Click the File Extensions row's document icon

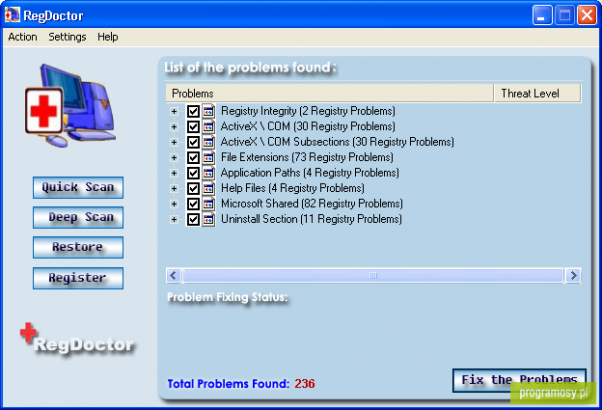208,157
